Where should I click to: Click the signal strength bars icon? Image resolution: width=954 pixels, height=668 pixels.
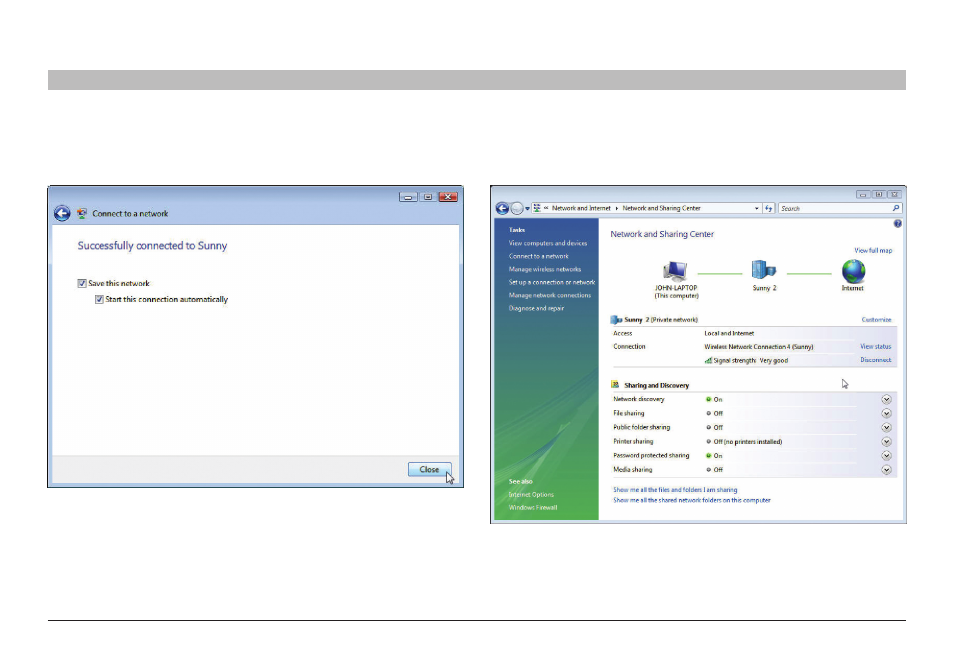click(x=708, y=360)
